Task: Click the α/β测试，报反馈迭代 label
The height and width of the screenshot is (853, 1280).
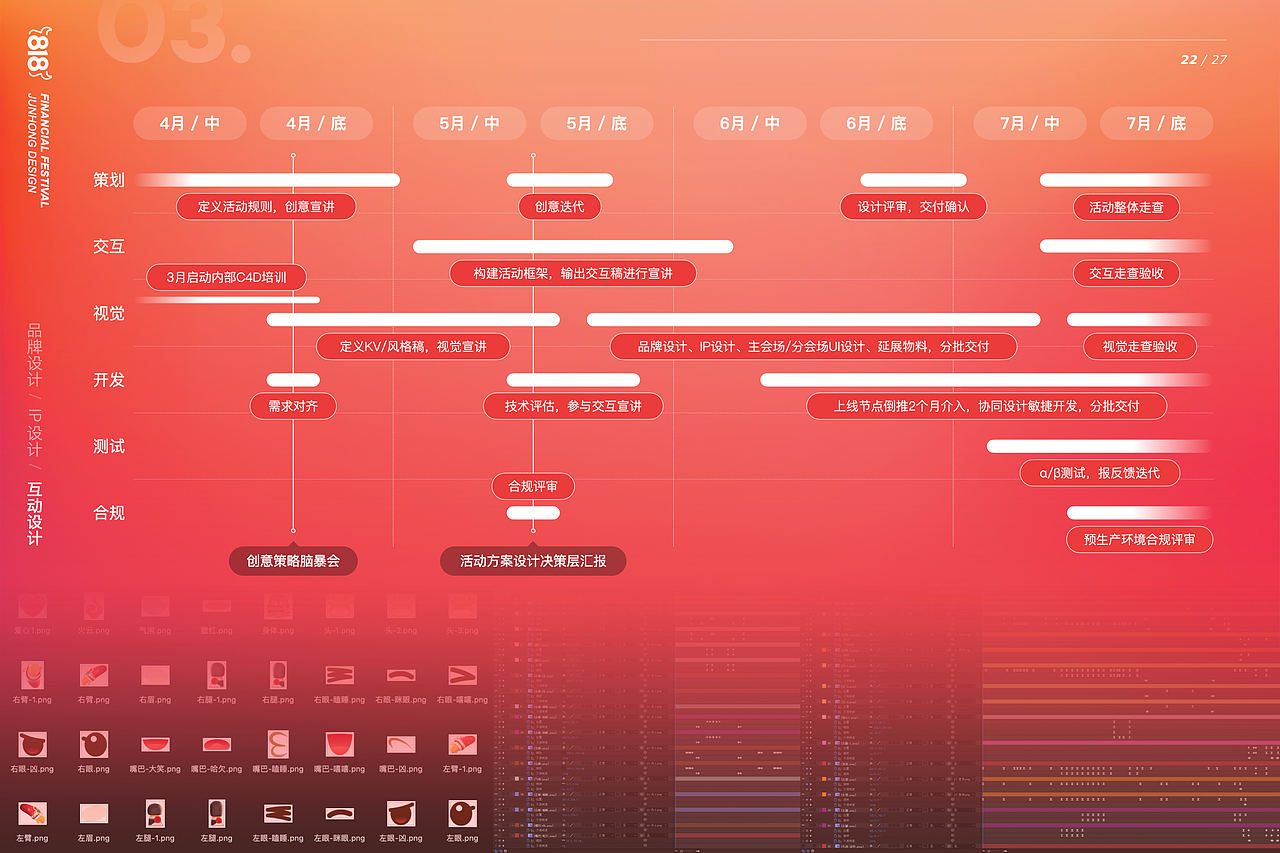Action: (1100, 473)
